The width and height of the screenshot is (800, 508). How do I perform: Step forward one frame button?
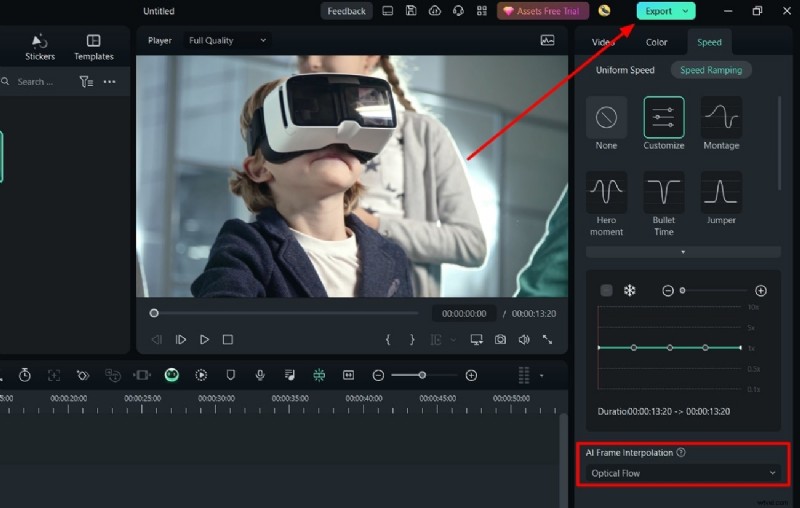point(181,340)
